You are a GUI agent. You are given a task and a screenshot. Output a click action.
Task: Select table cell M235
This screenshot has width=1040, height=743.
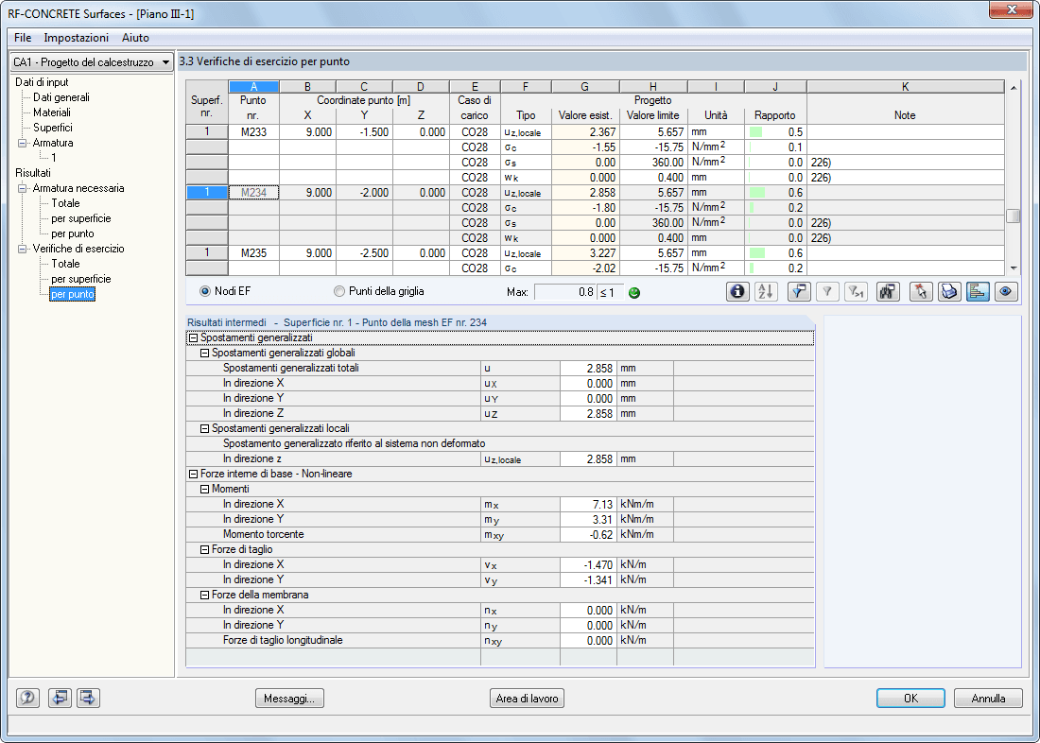coord(254,253)
